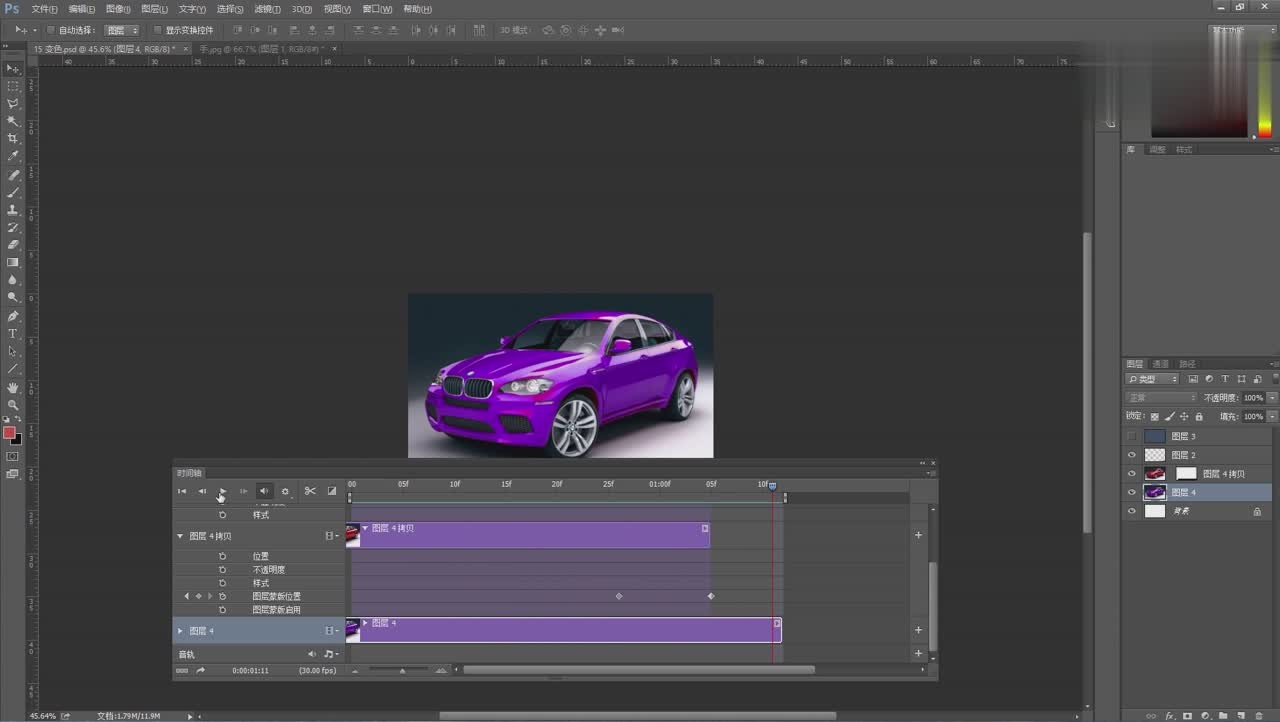The height and width of the screenshot is (722, 1280).
Task: Open the 窗口(W) menu
Action: [377, 9]
